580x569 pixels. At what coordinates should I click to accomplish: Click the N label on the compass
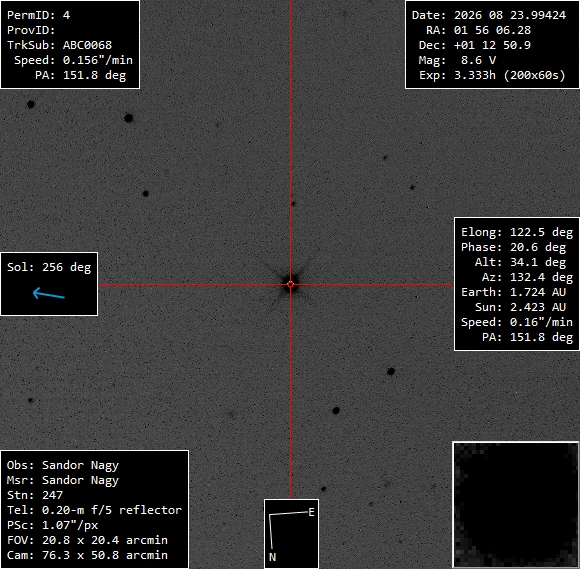pyautogui.click(x=272, y=557)
